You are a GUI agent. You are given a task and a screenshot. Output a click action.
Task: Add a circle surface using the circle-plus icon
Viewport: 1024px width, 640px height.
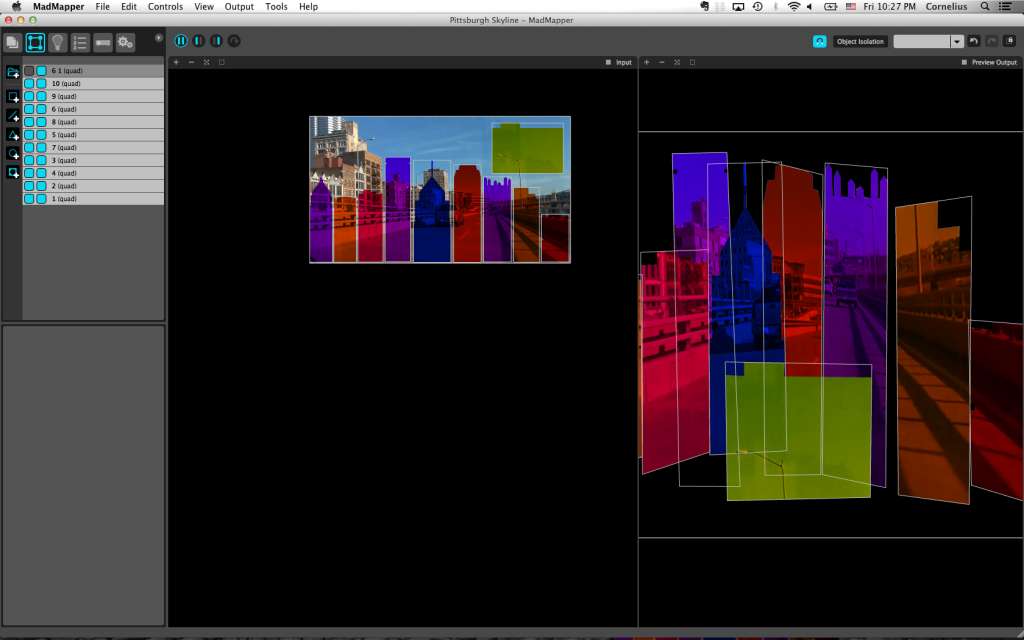12,153
